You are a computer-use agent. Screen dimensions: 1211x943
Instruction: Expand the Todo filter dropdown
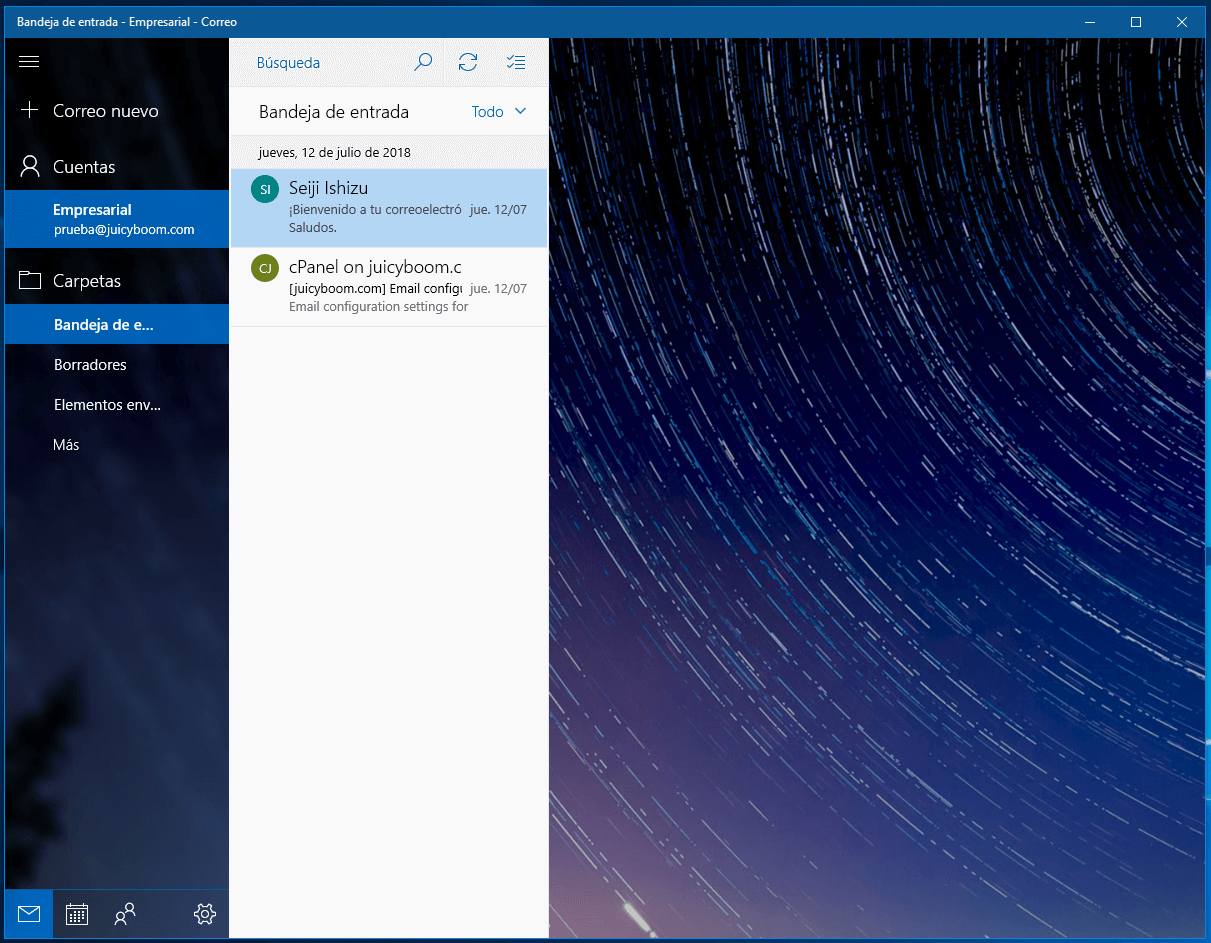[498, 112]
